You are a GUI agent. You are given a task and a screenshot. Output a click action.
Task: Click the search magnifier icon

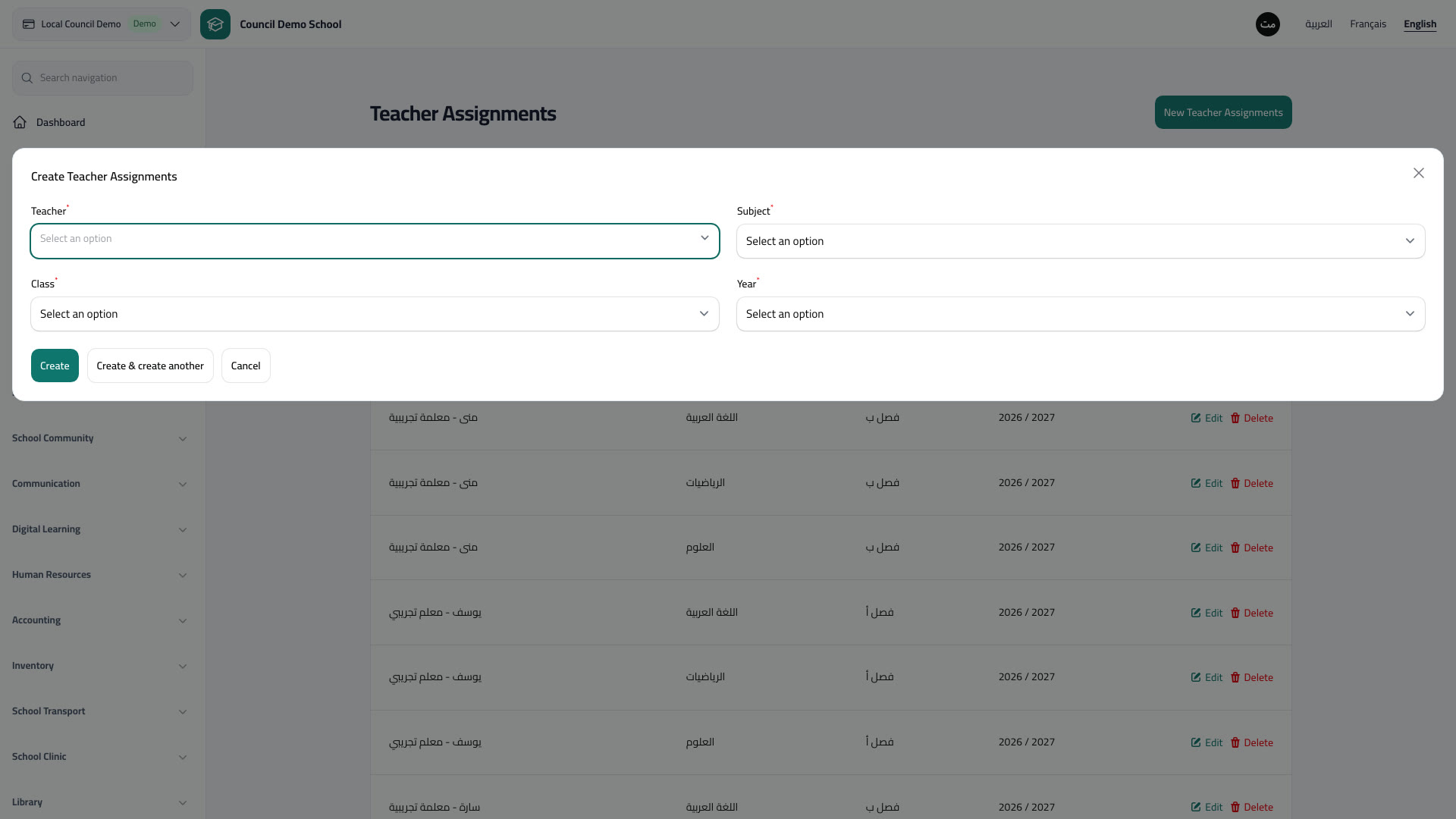point(27,78)
